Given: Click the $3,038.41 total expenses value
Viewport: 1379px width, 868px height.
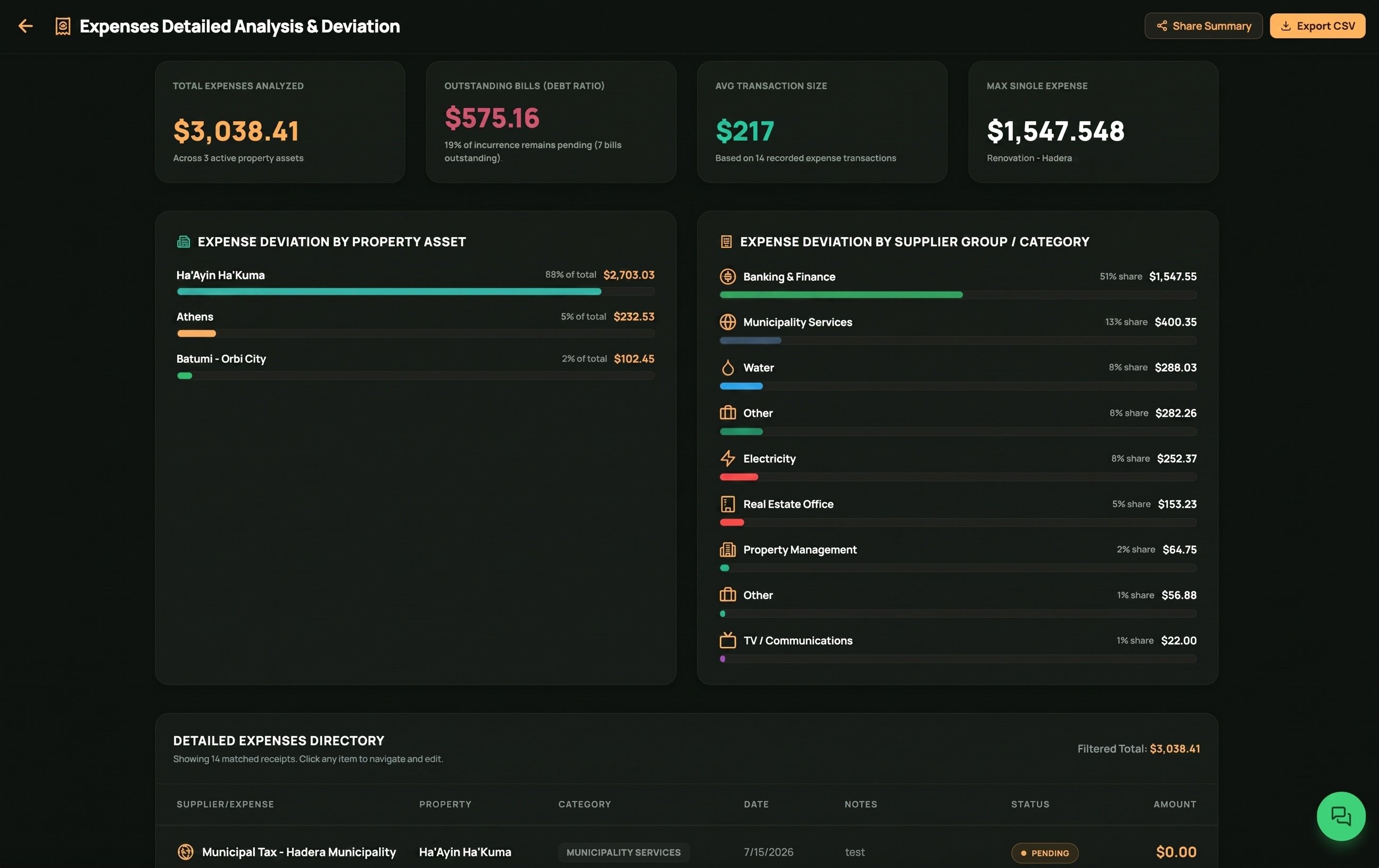Looking at the screenshot, I should point(236,131).
